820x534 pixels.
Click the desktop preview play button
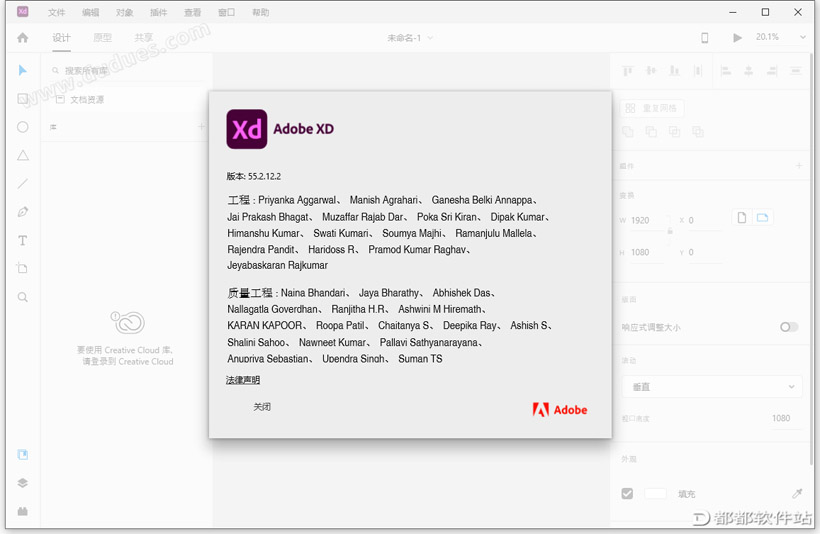pyautogui.click(x=737, y=38)
